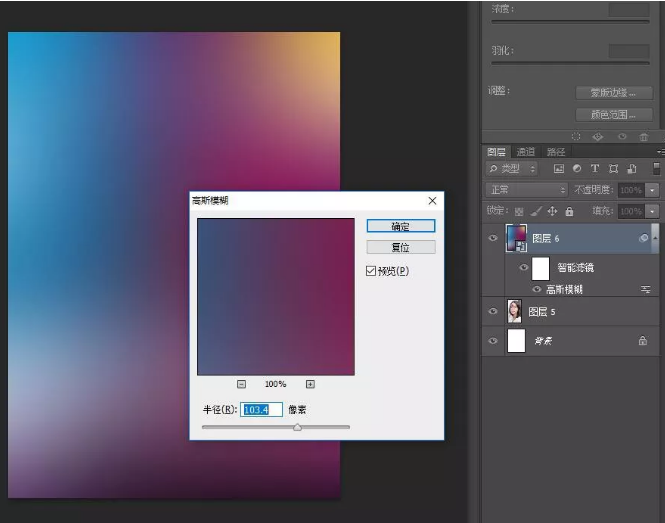Toggle visibility of 图层 5
The width and height of the screenshot is (665, 523).
(492, 312)
